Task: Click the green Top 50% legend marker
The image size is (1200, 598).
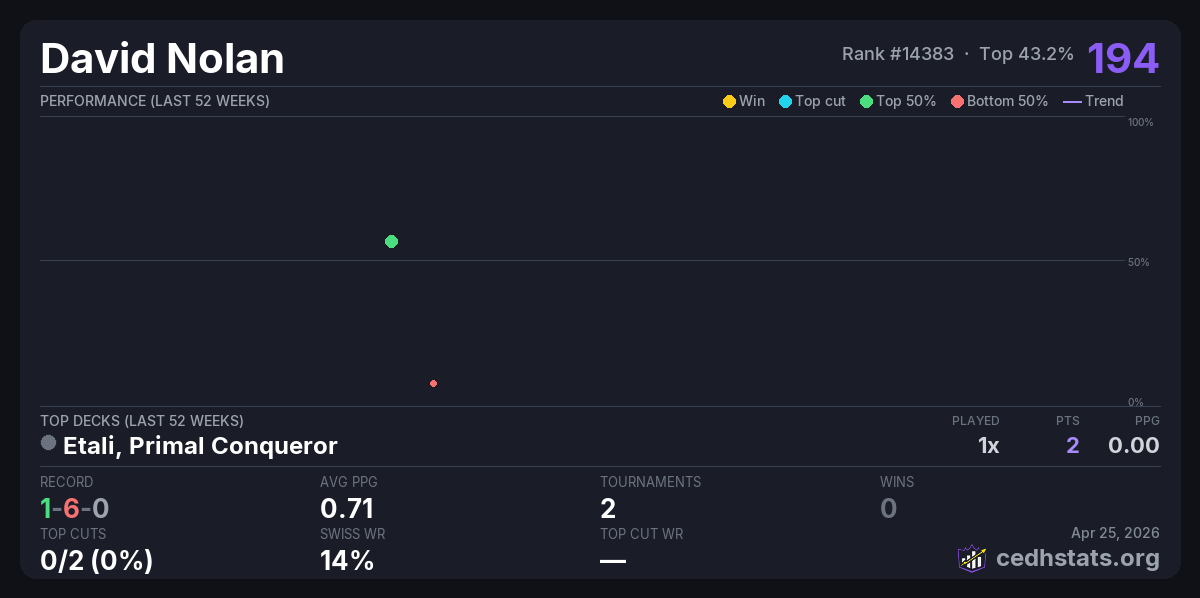Action: click(x=866, y=101)
